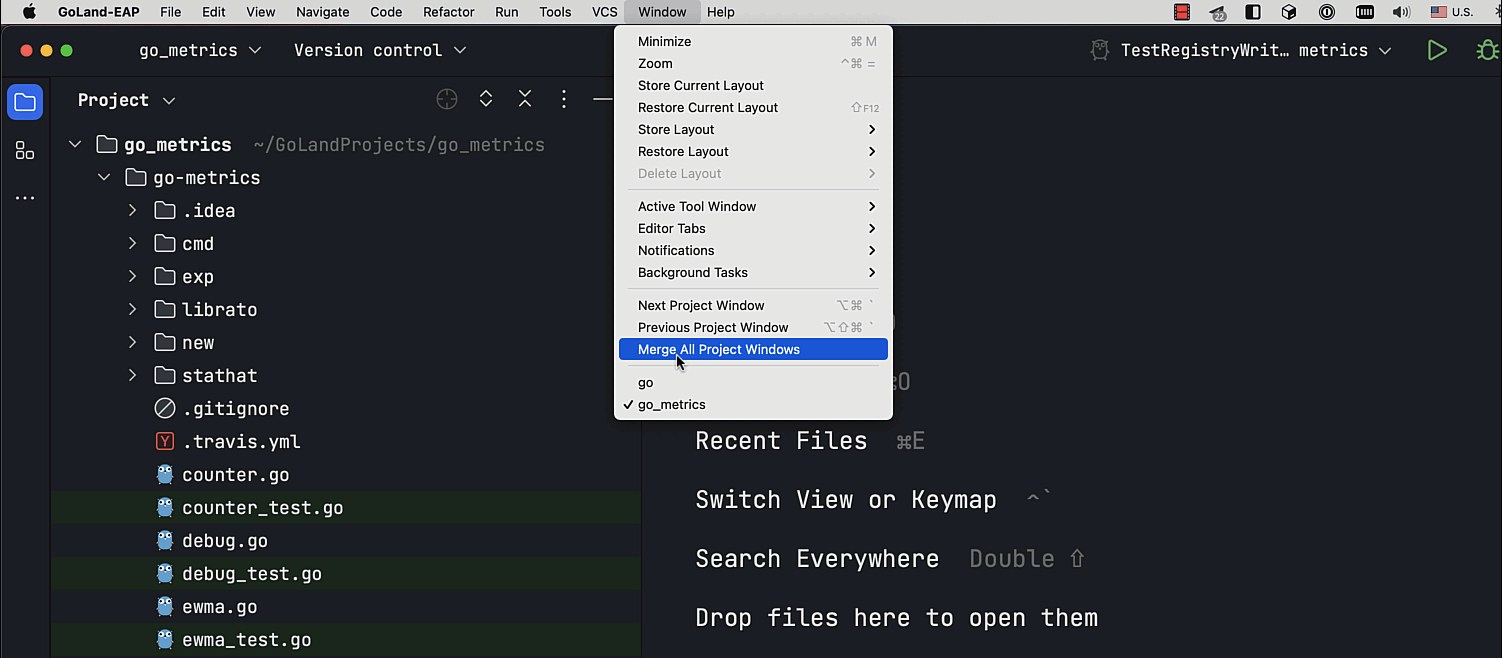Click the green Run button

click(1437, 50)
